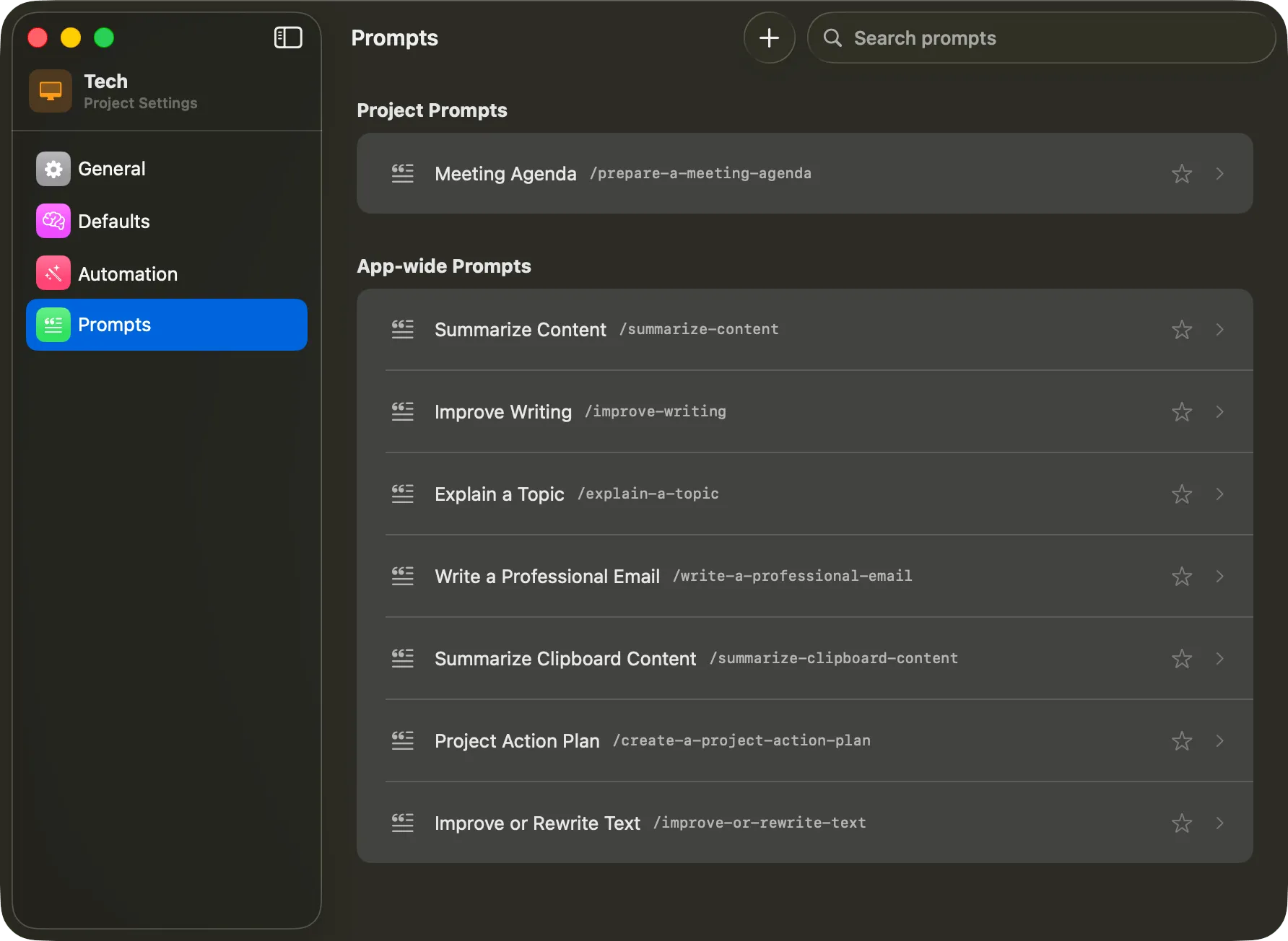Click the /summarize-clipboard-content slug text
Screen dimensions: 1288x941
point(834,658)
